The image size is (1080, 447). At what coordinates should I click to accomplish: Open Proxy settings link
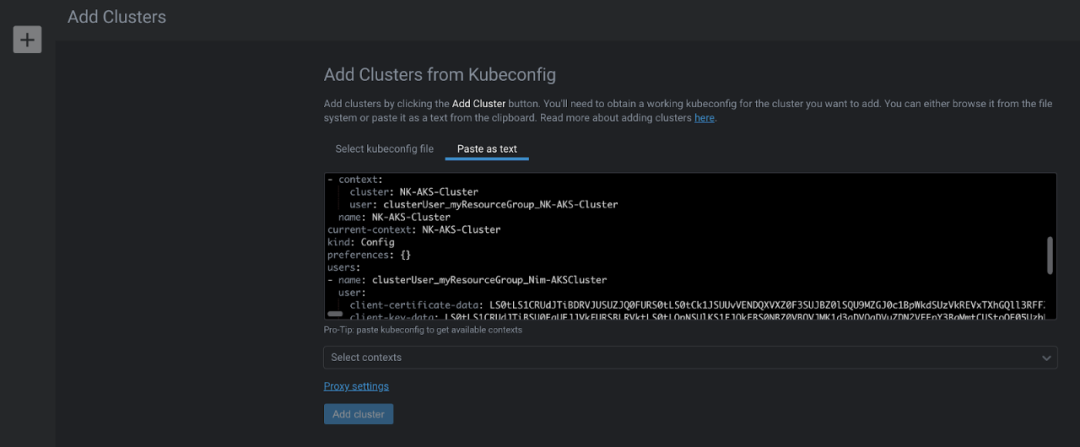pyautogui.click(x=356, y=386)
